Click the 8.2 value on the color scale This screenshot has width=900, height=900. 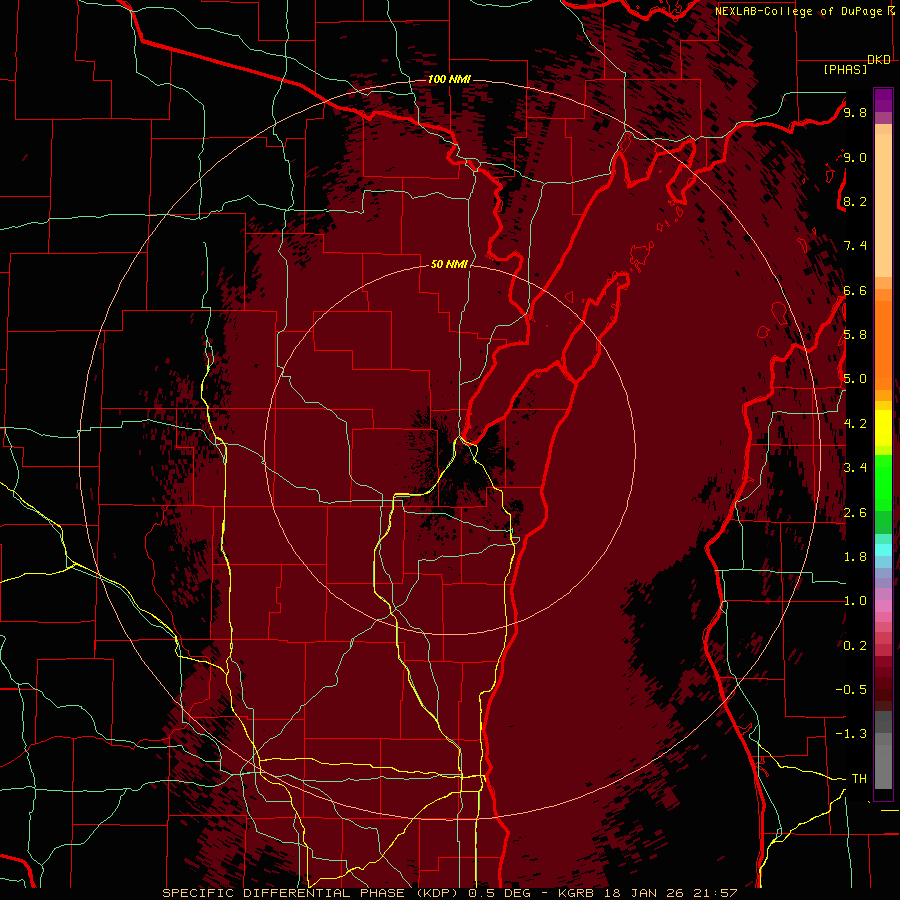(855, 201)
